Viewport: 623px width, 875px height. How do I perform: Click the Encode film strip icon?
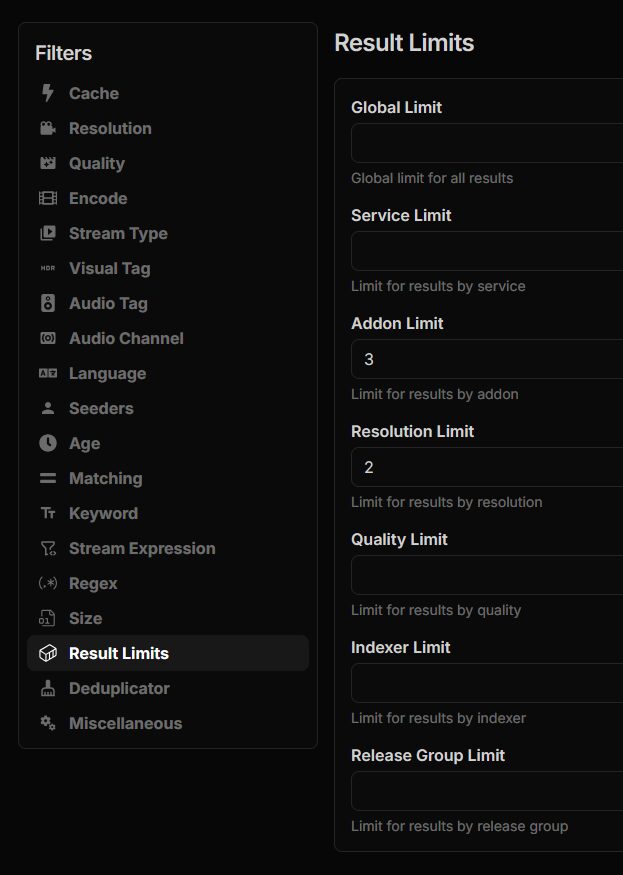(x=47, y=198)
